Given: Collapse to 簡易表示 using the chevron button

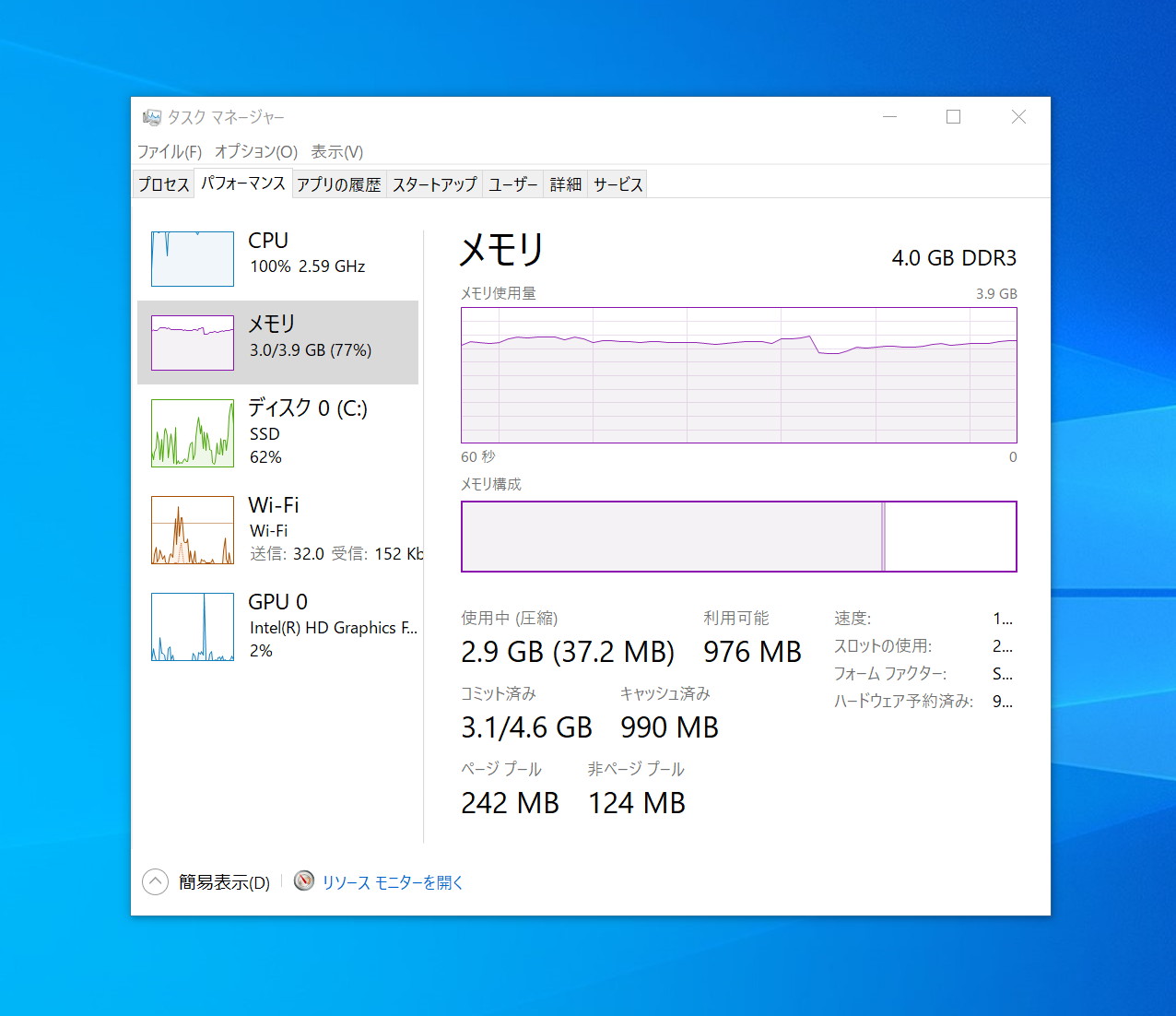Looking at the screenshot, I should pos(155,881).
